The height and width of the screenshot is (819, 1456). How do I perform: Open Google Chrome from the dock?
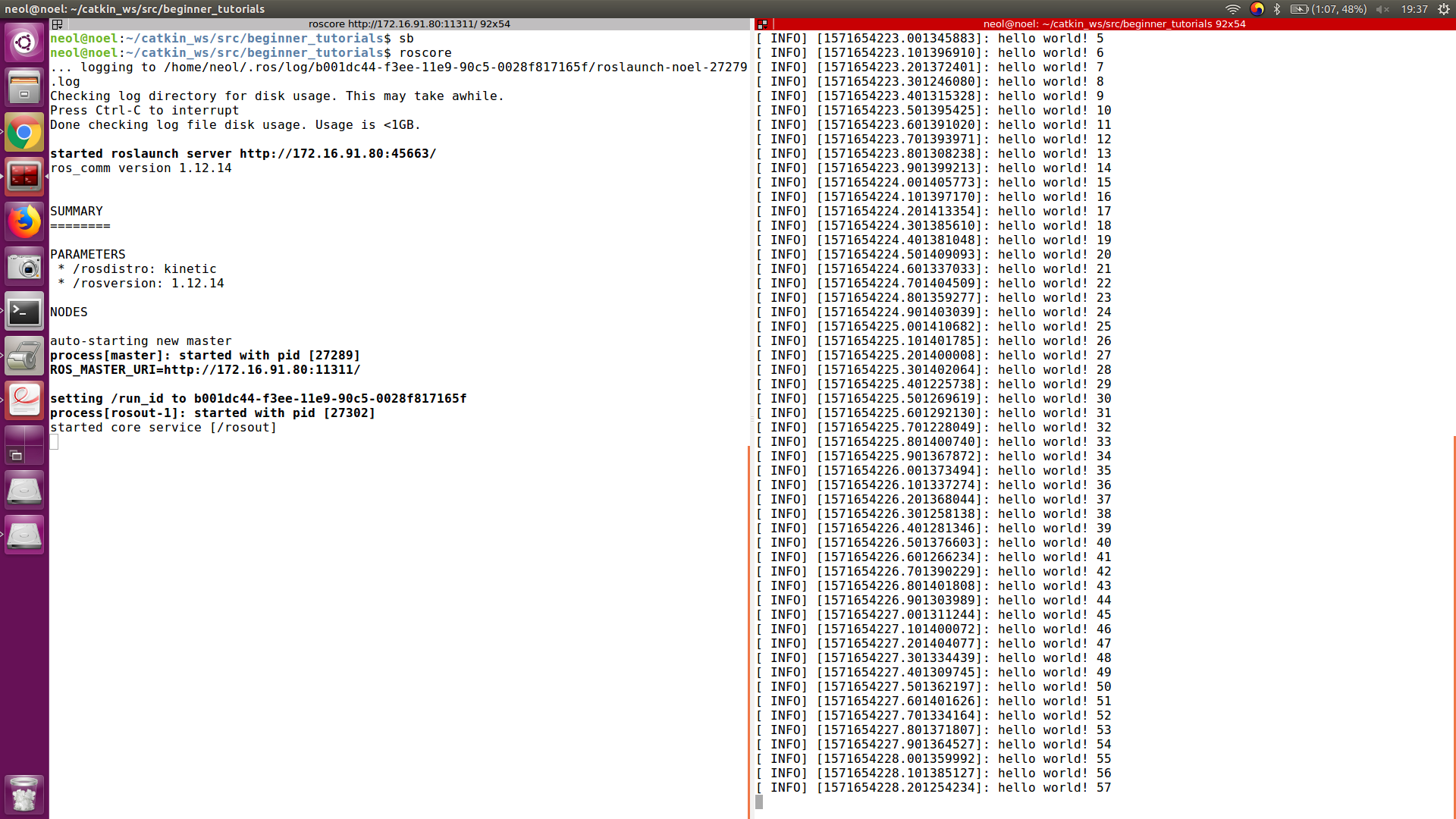pyautogui.click(x=24, y=133)
